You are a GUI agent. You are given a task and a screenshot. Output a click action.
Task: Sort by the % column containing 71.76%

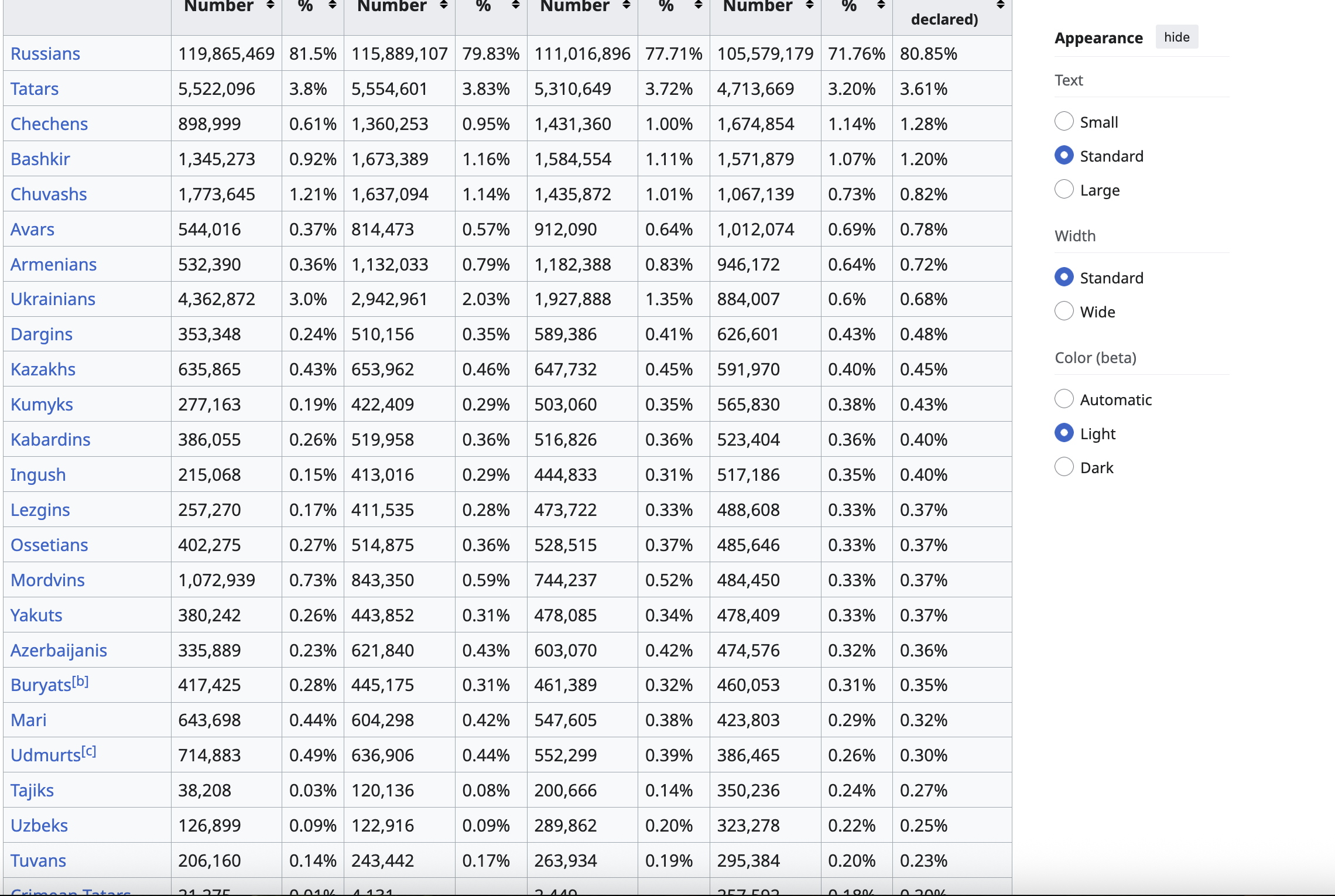(881, 5)
